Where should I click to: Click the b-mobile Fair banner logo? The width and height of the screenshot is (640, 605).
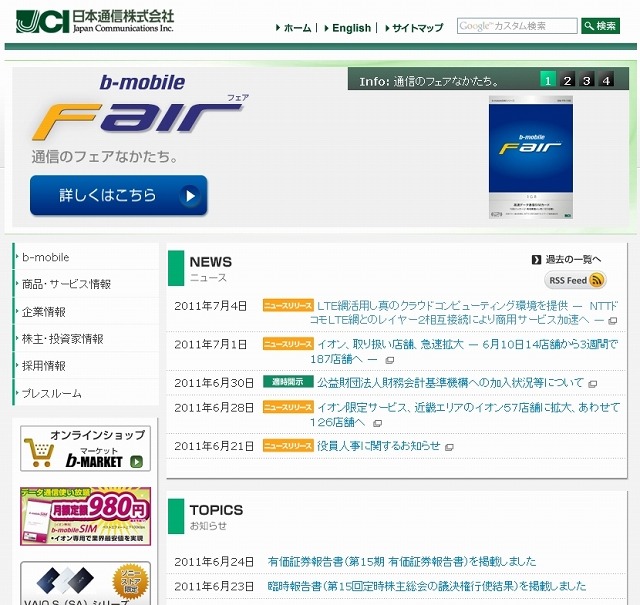pos(139,107)
